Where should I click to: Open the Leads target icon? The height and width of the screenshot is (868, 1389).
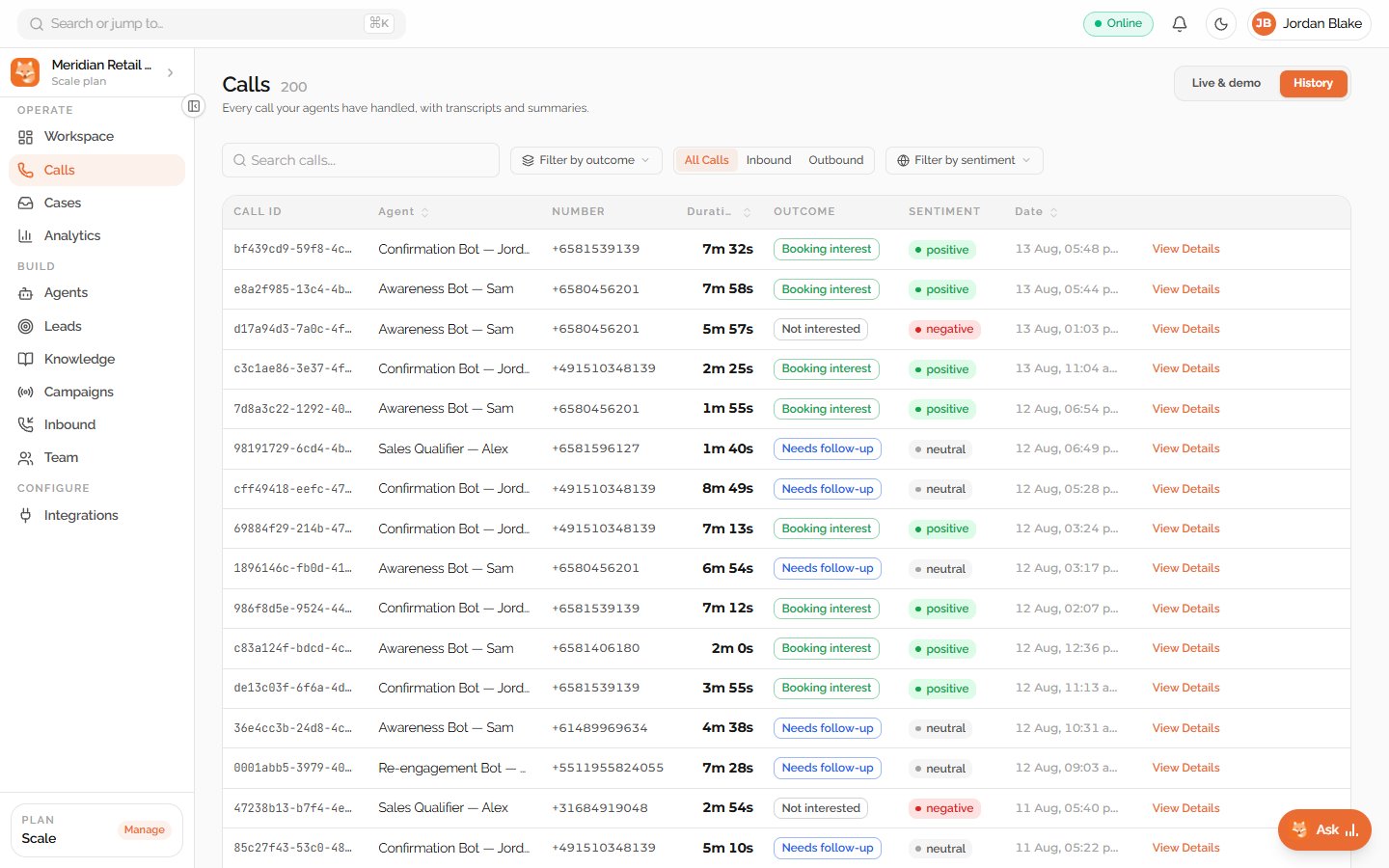pyautogui.click(x=26, y=326)
